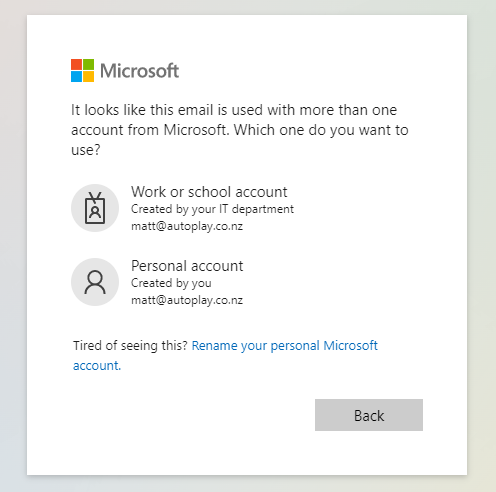Click 'Created by your IT department' subtitle
This screenshot has width=496, height=492.
click(x=212, y=209)
